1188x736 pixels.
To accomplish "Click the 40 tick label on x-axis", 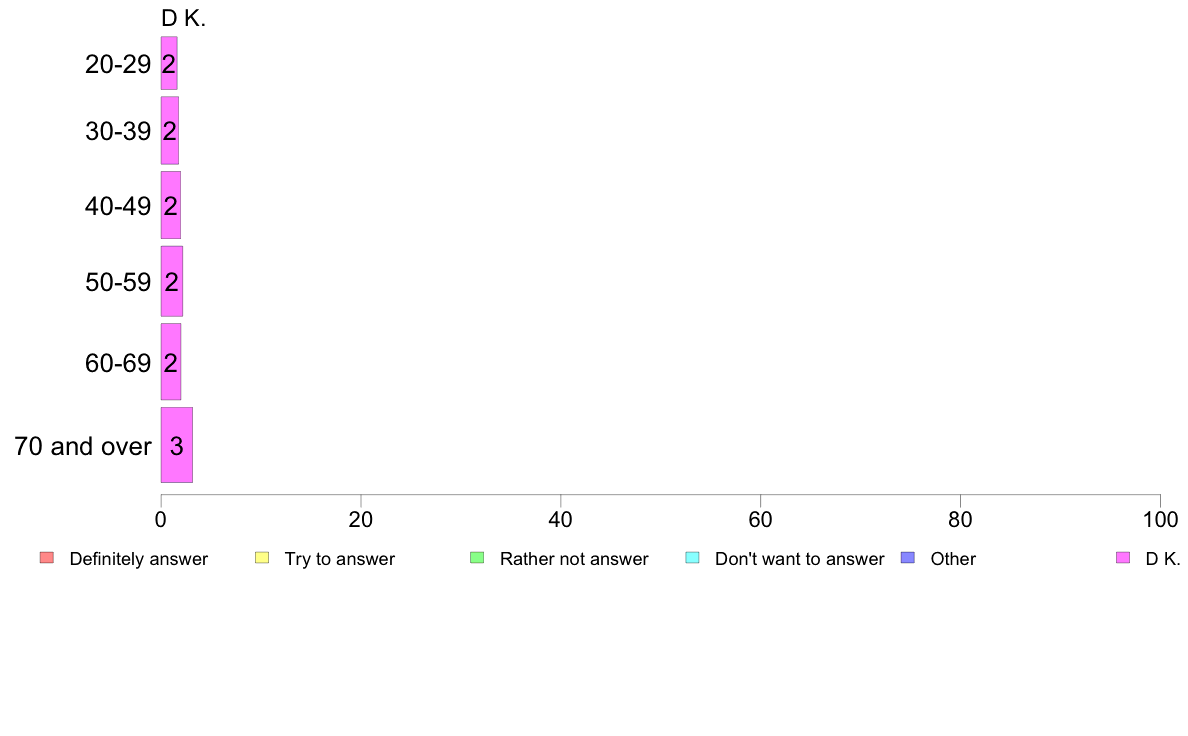I will 561,519.
